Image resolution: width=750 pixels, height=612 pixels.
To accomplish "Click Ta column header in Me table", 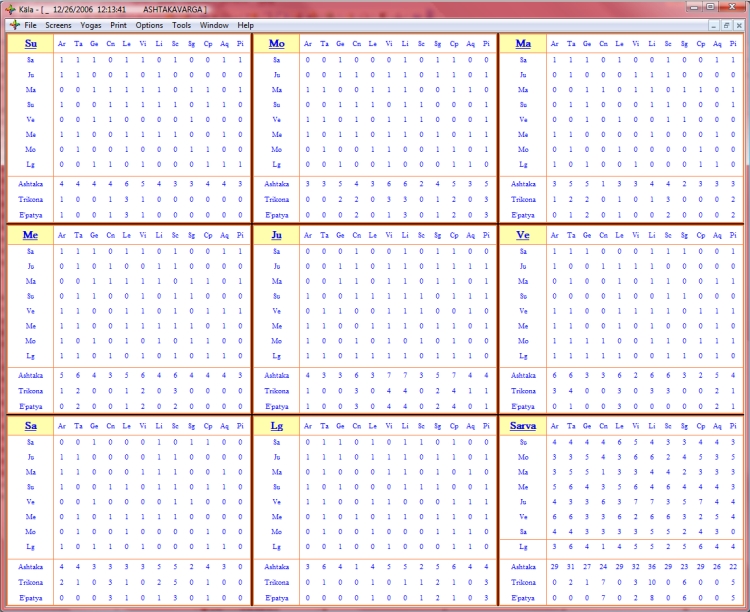I will click(x=78, y=235).
